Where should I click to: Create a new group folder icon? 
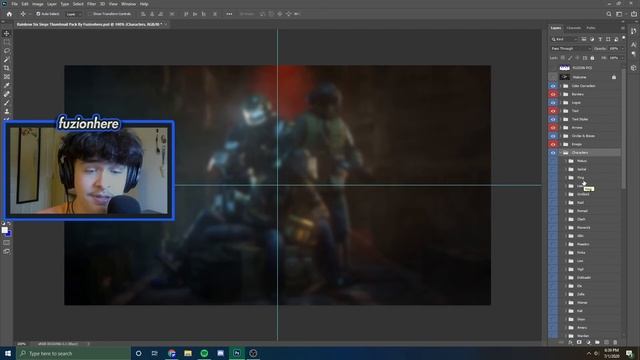[x=597, y=342]
